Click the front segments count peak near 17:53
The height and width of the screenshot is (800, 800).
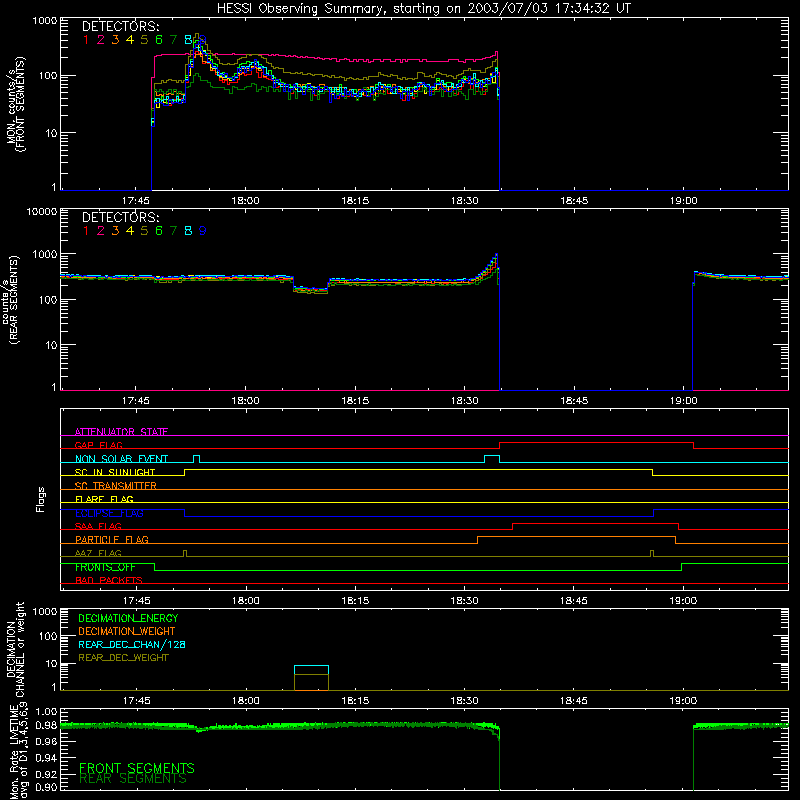click(x=198, y=41)
